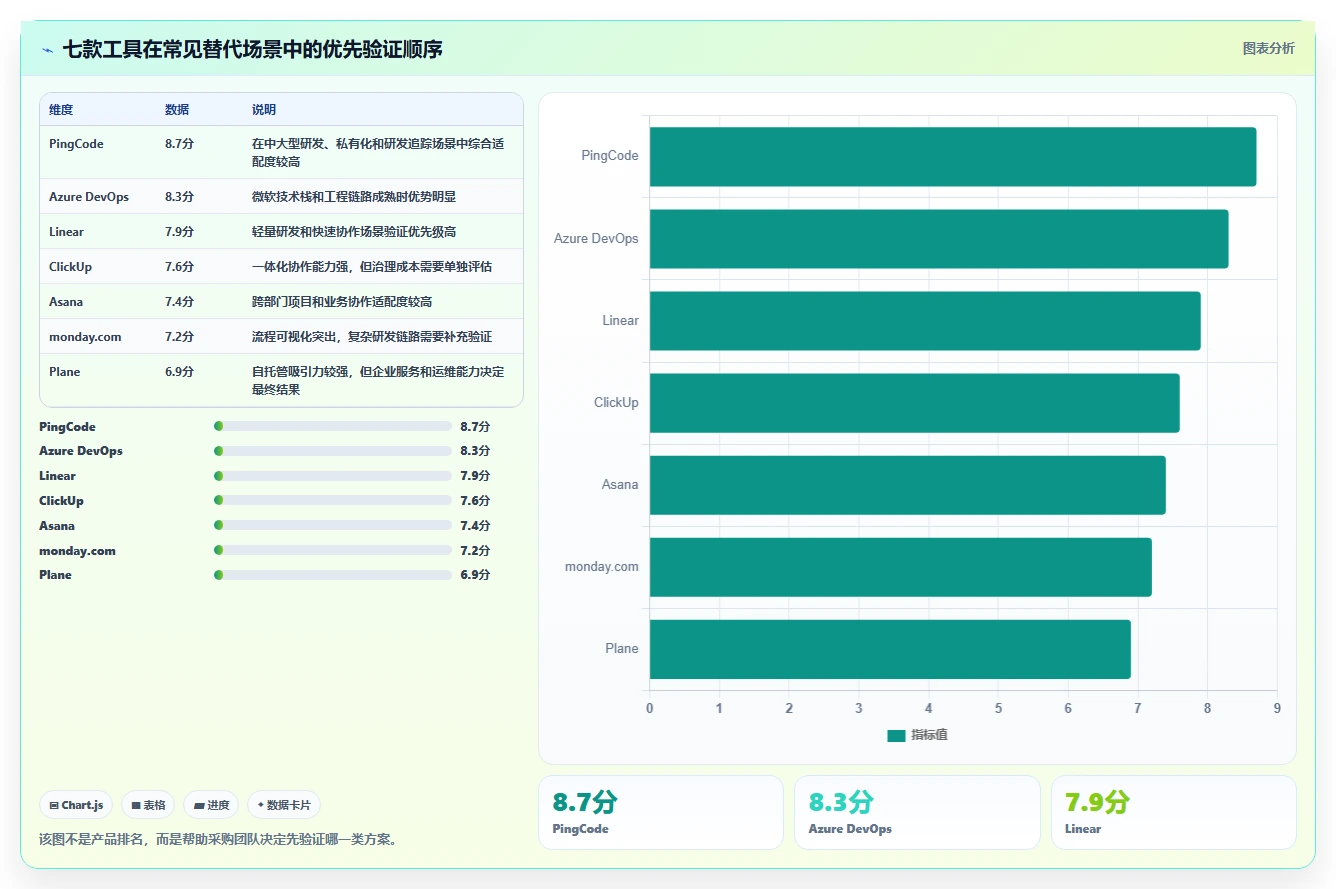
Task: Click the 8.7分 value in the table
Action: [x=179, y=144]
